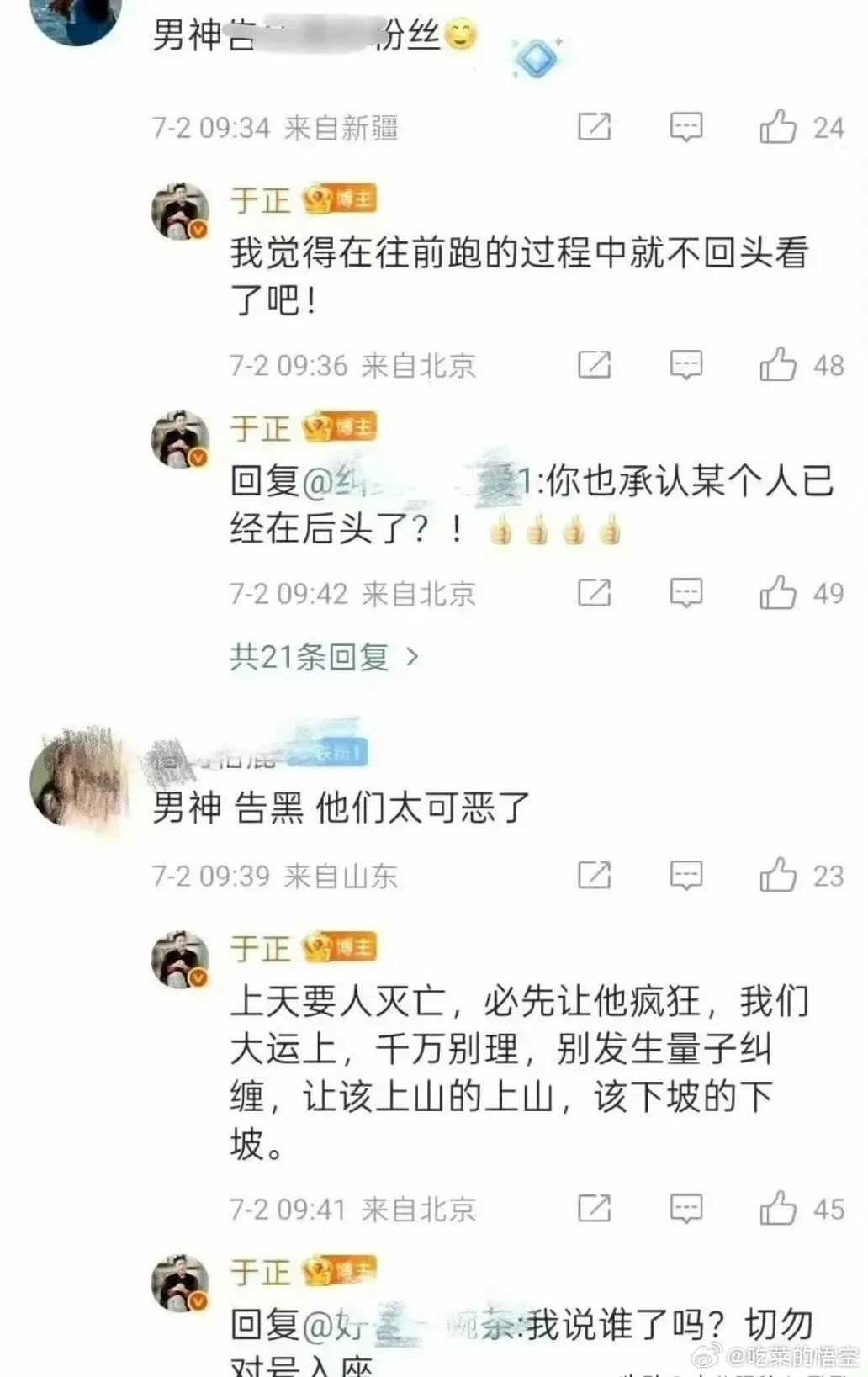This screenshot has height=1377, width=868.
Task: Open blurred avatar of 山东 commenter
Action: click(77, 779)
